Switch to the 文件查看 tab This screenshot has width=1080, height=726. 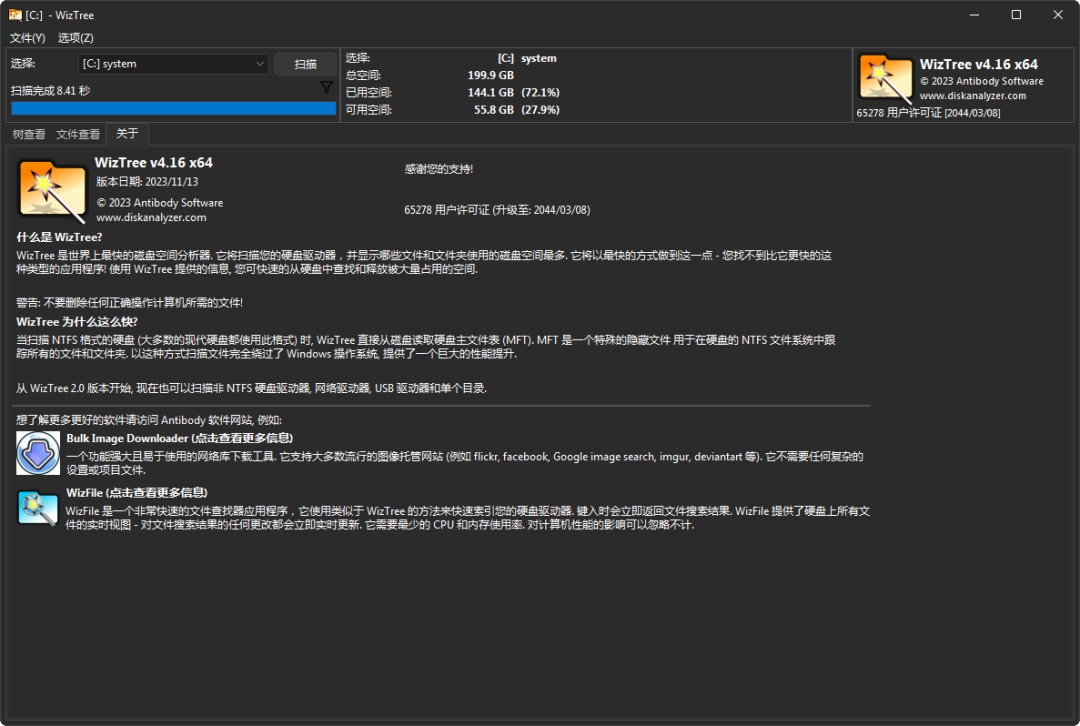[78, 134]
